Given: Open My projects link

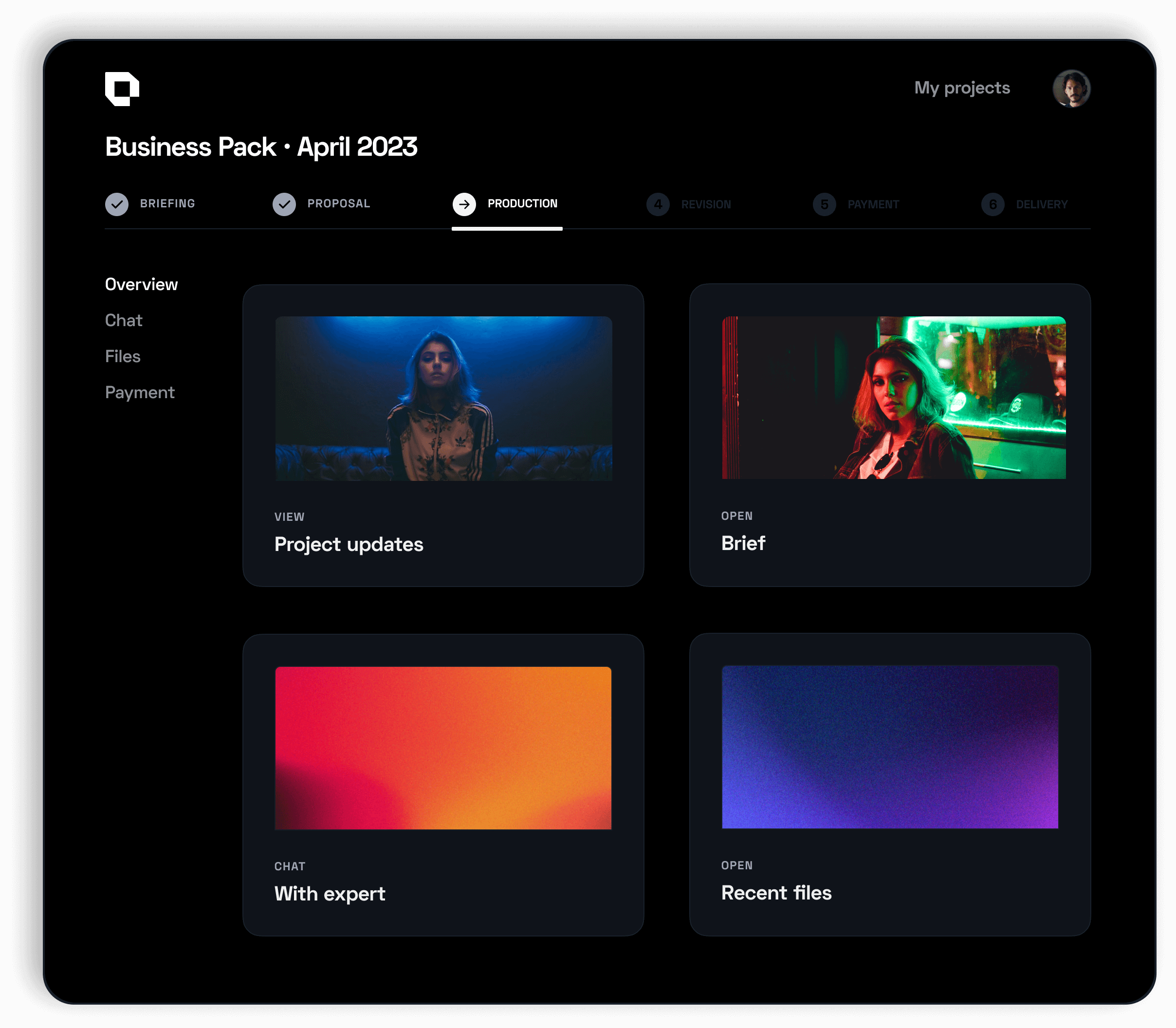Looking at the screenshot, I should pyautogui.click(x=961, y=88).
